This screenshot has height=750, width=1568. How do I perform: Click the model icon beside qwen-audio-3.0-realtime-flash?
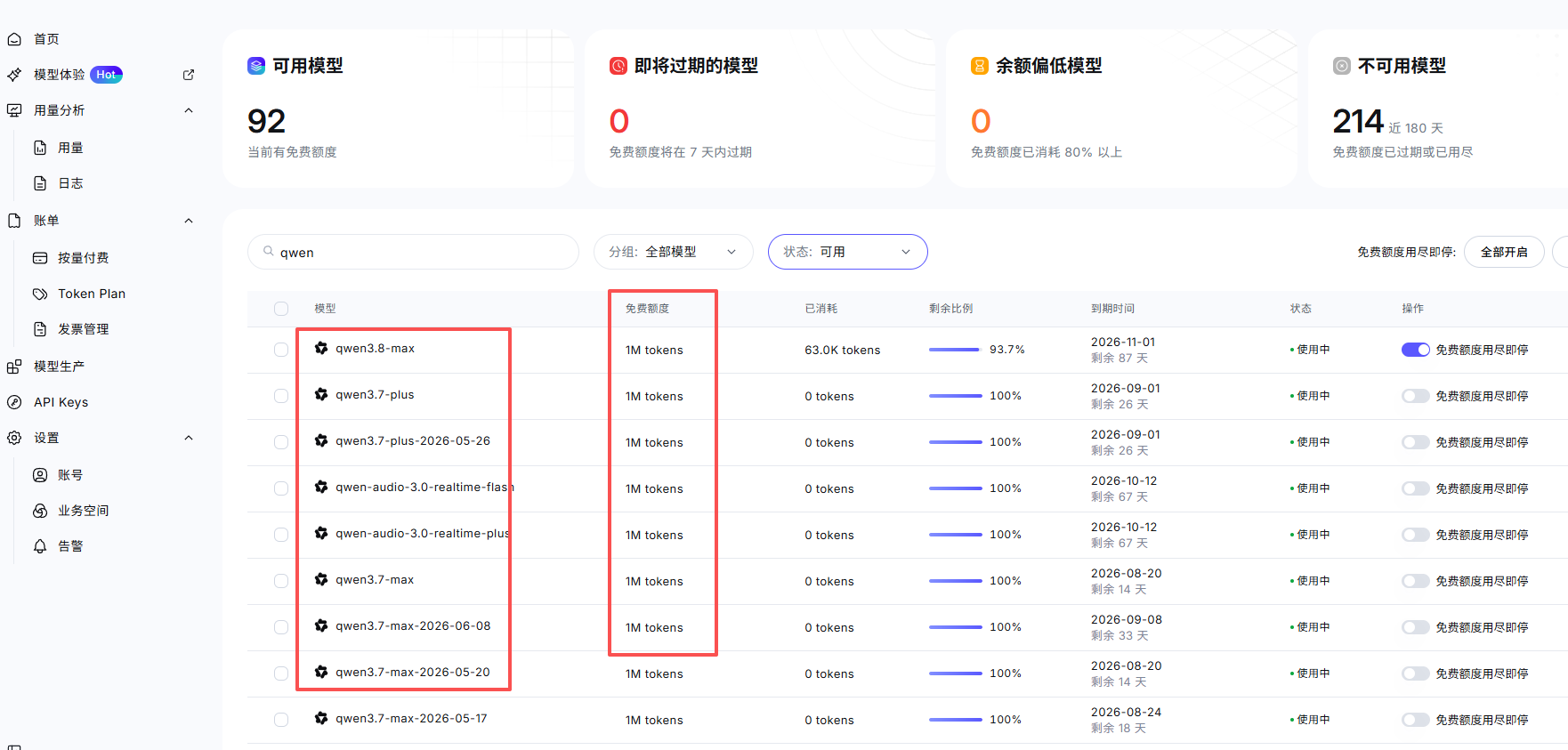[321, 488]
